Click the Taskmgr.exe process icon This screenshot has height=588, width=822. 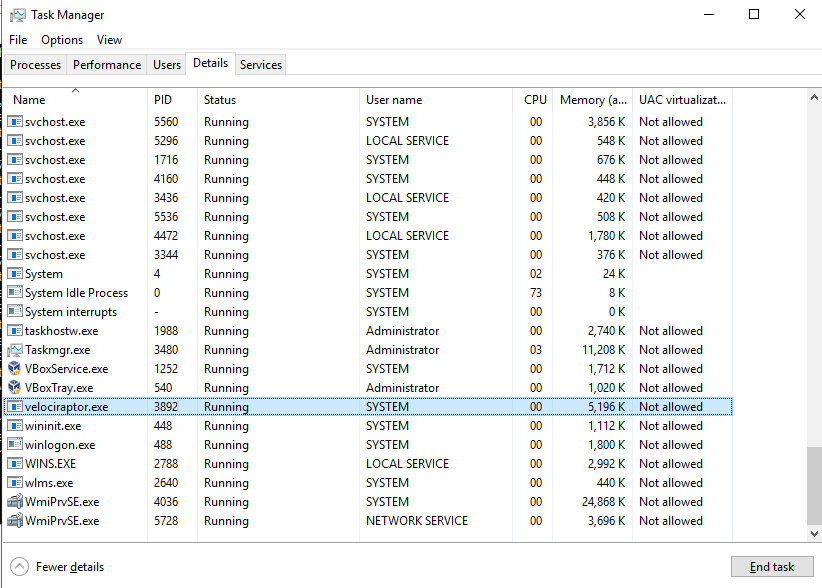[14, 349]
